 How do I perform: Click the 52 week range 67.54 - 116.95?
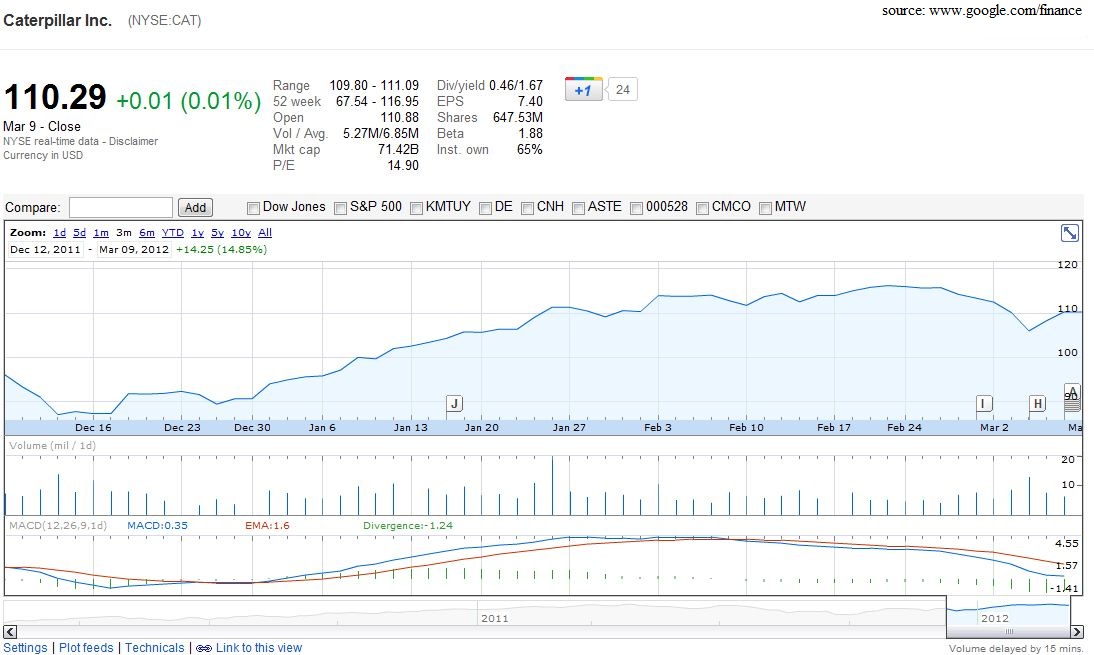(377, 101)
